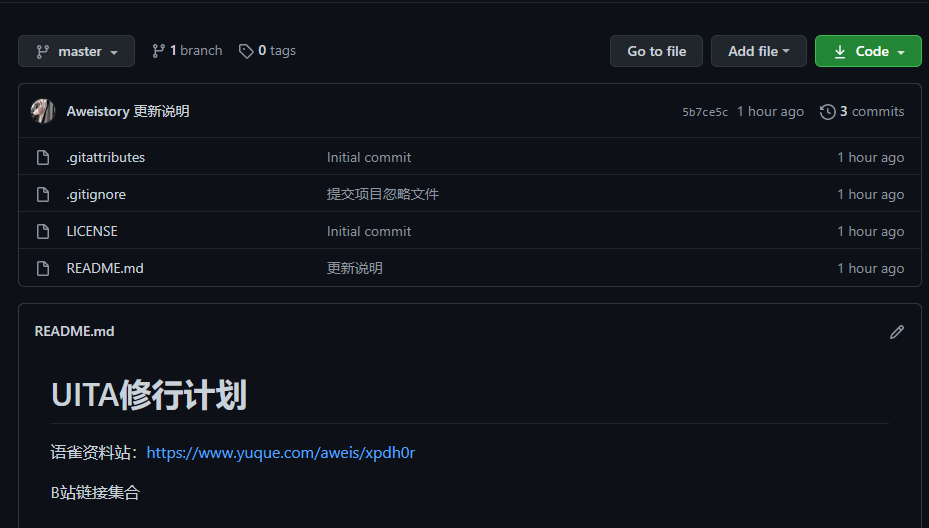929x528 pixels.
Task: Open Initial commit message for .gitattributes
Action: (369, 157)
